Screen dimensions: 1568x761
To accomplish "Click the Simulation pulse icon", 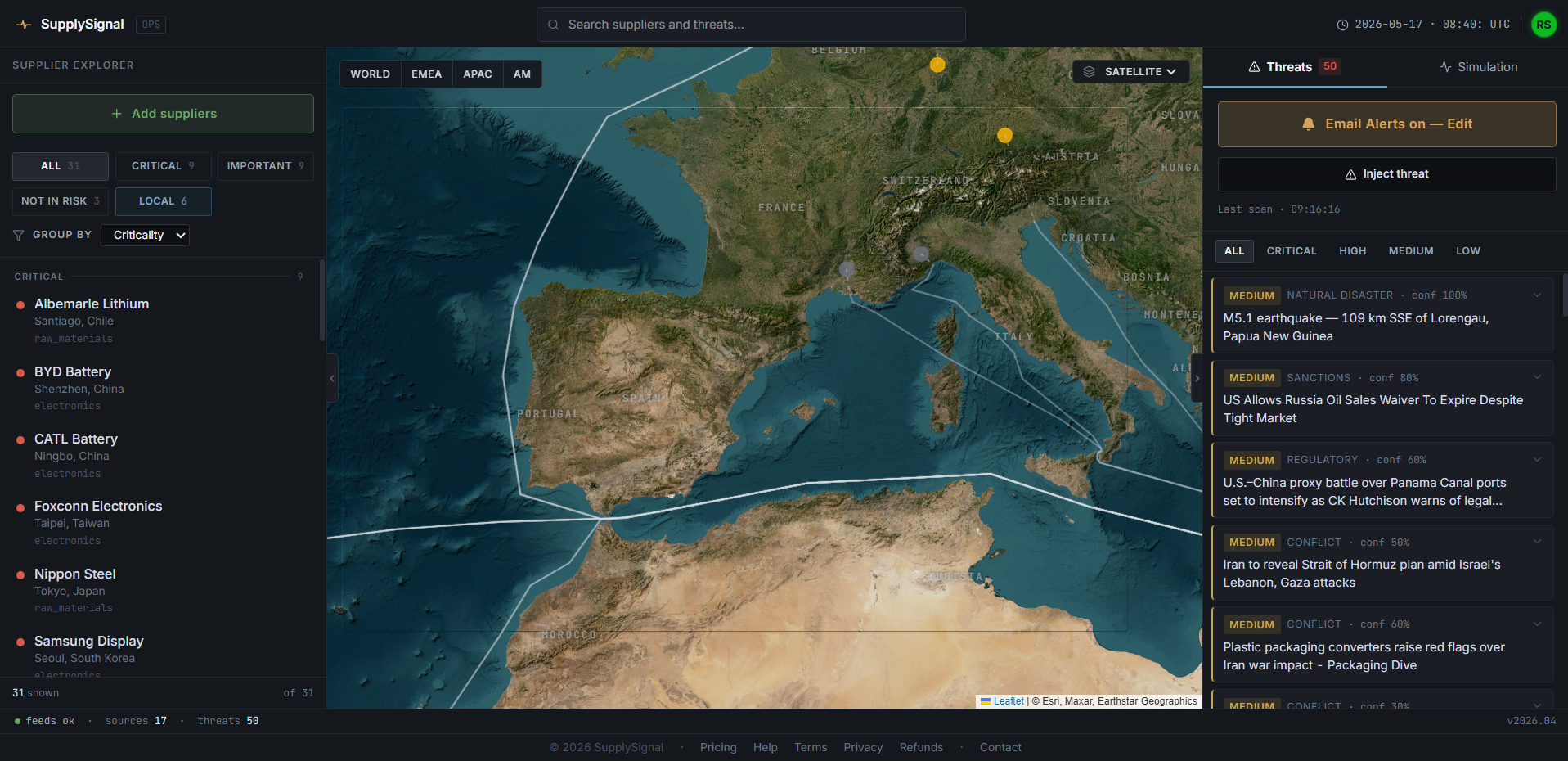I will pos(1445,67).
